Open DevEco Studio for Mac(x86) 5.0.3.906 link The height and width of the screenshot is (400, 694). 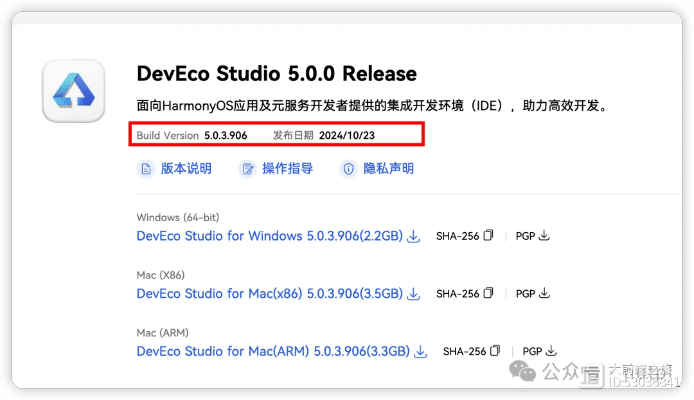(x=269, y=294)
